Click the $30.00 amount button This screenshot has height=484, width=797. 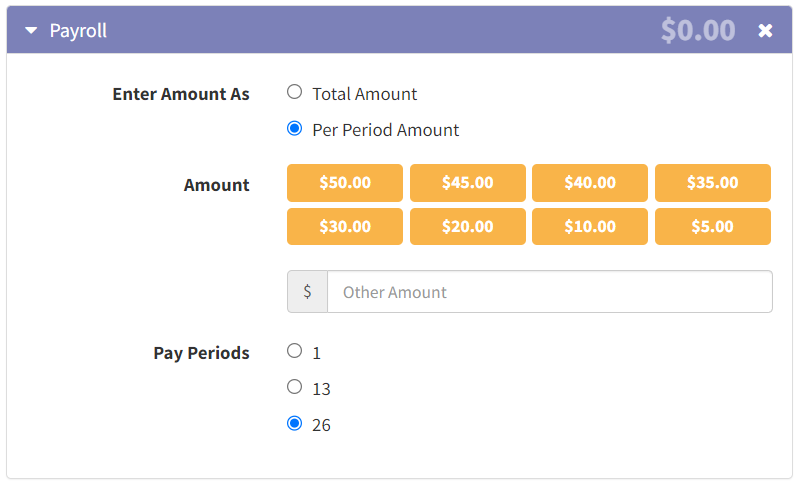(345, 227)
